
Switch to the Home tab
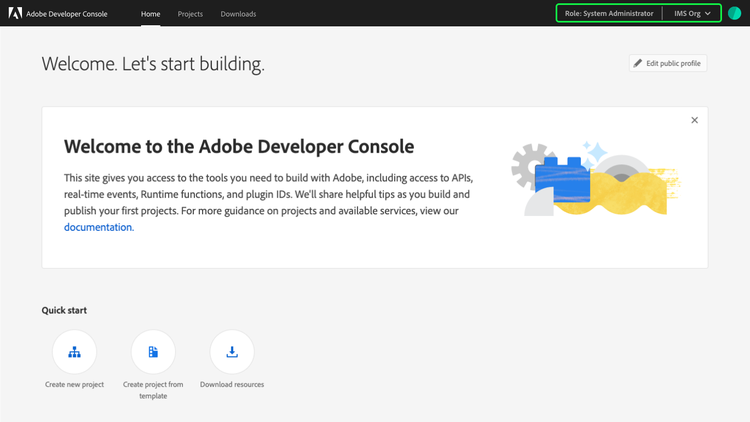click(150, 14)
